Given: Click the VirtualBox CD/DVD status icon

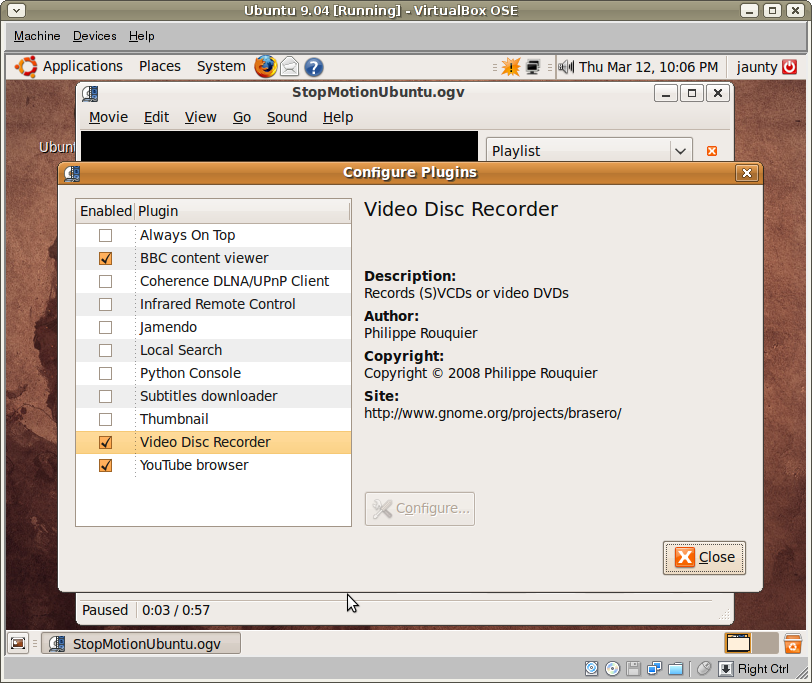Looking at the screenshot, I should click(x=613, y=669).
